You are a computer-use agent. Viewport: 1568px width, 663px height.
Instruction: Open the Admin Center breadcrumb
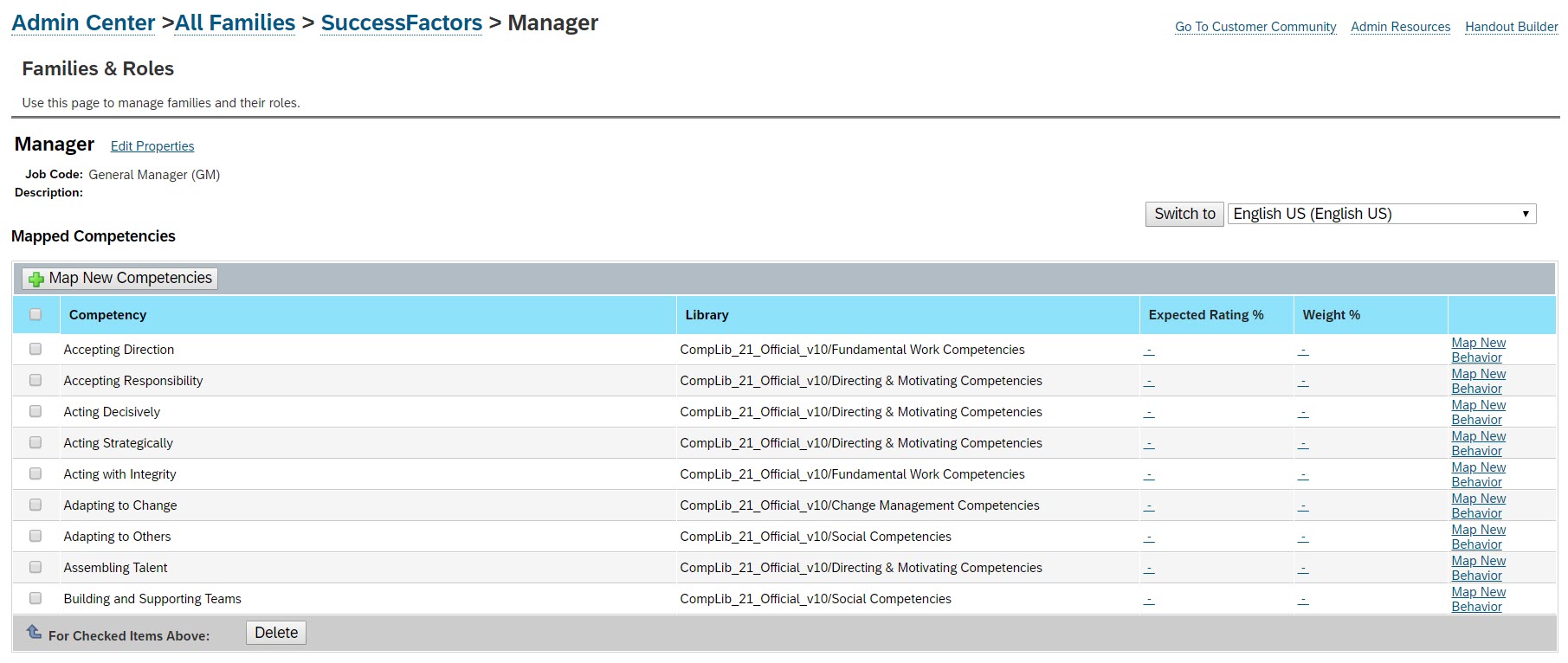click(x=83, y=23)
